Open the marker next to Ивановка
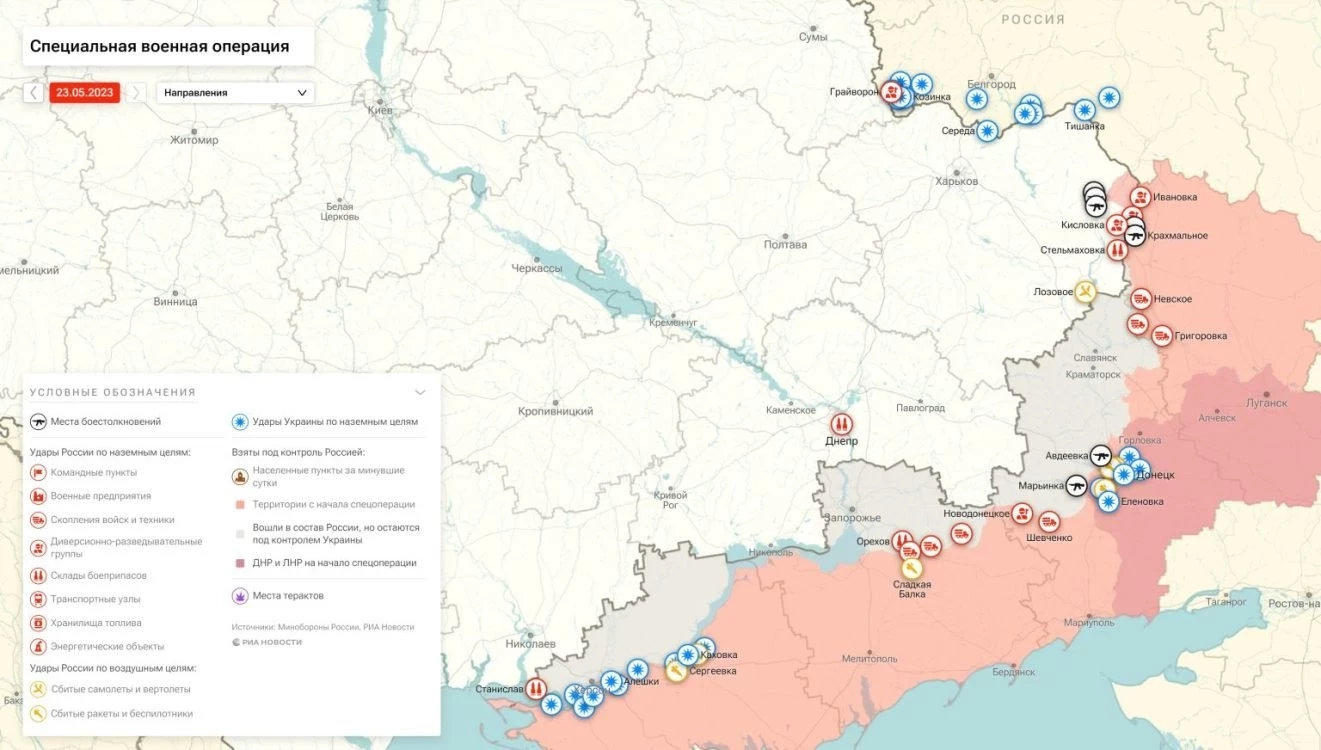The height and width of the screenshot is (750, 1321). point(1140,197)
